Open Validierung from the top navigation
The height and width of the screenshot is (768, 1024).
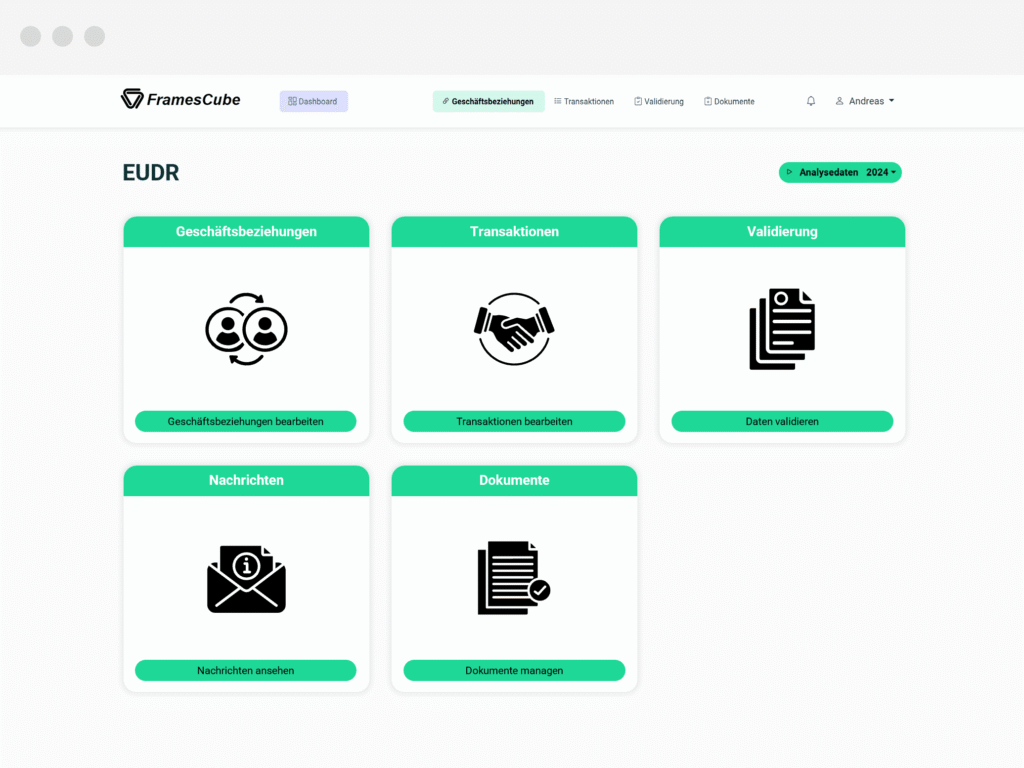tap(659, 101)
